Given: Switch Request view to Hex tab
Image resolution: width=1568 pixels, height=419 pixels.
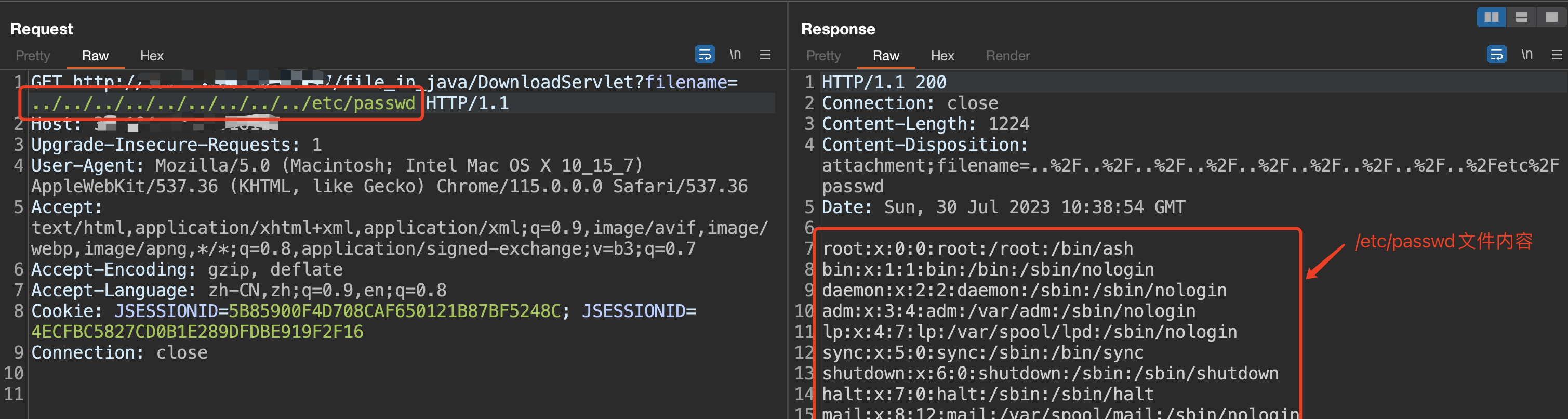Looking at the screenshot, I should tap(152, 56).
